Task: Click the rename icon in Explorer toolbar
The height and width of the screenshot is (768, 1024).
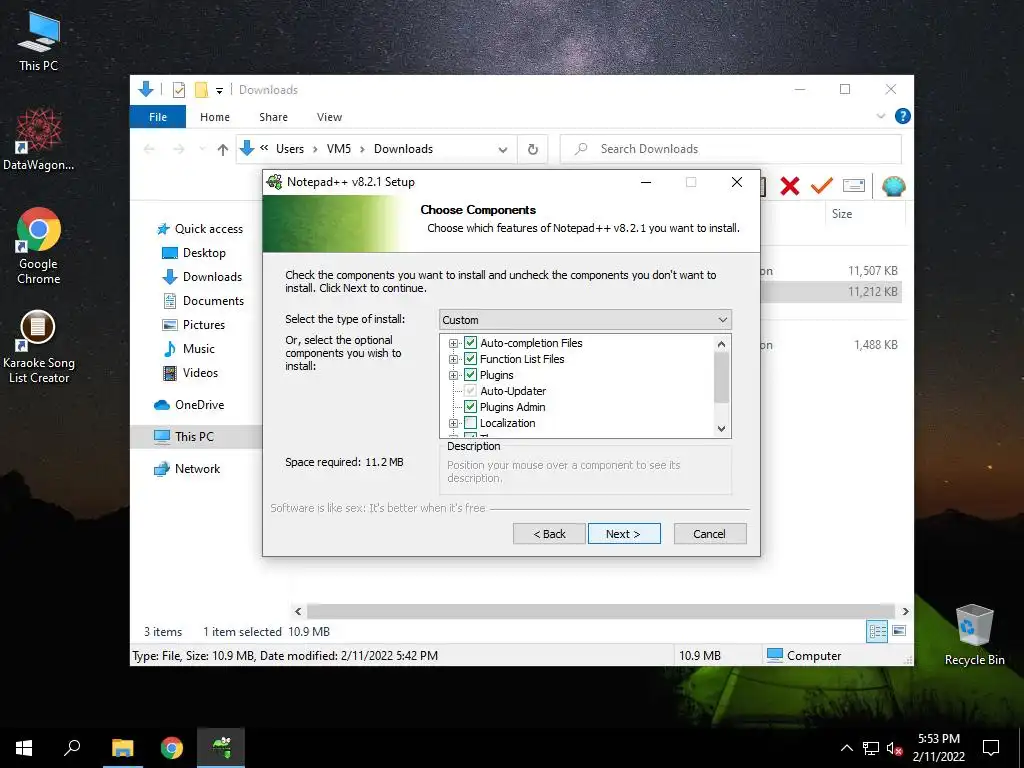Action: [x=854, y=186]
